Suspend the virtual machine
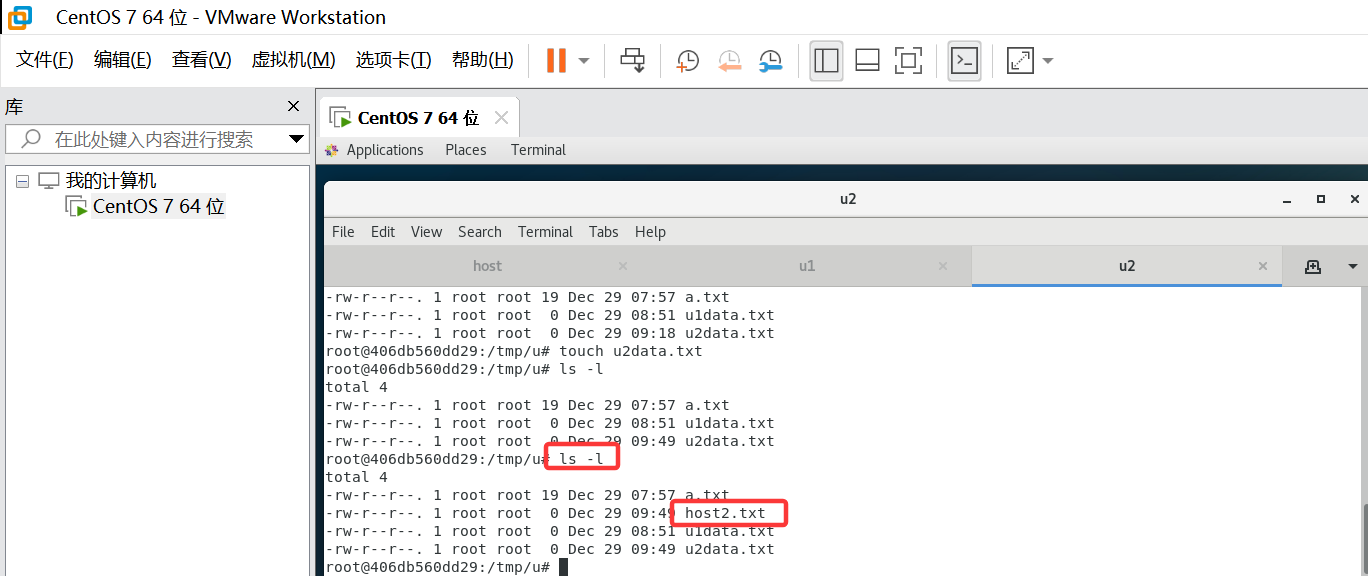Image resolution: width=1368 pixels, height=576 pixels. click(555, 60)
